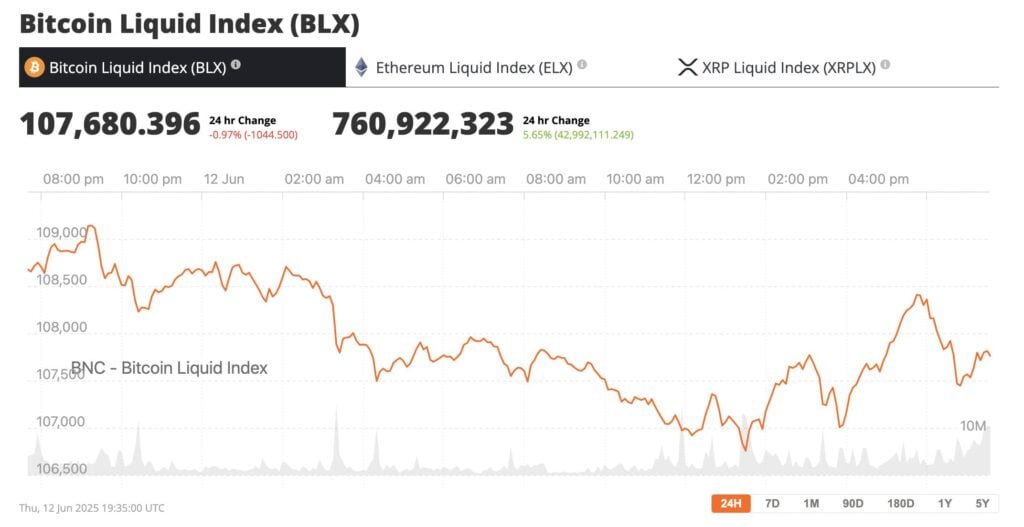Viewport: 1024px width, 527px height.
Task: Show the 5Y chart range
Action: (982, 503)
